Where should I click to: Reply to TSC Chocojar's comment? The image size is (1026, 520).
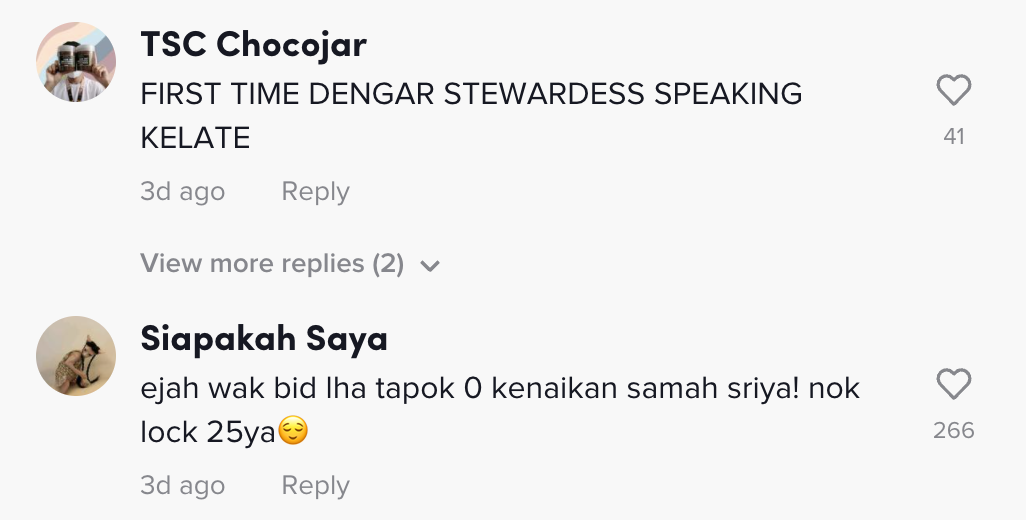tap(315, 191)
